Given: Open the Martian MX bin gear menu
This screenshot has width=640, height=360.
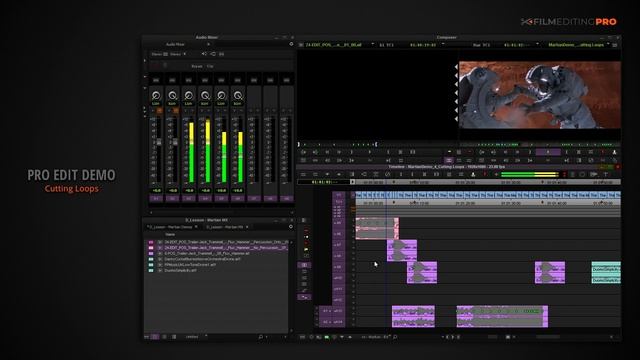Looking at the screenshot, I should [x=291, y=227].
